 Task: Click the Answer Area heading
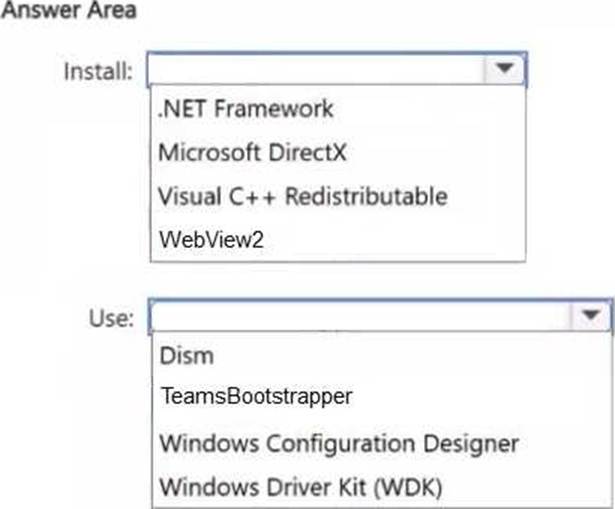pyautogui.click(x=69, y=10)
